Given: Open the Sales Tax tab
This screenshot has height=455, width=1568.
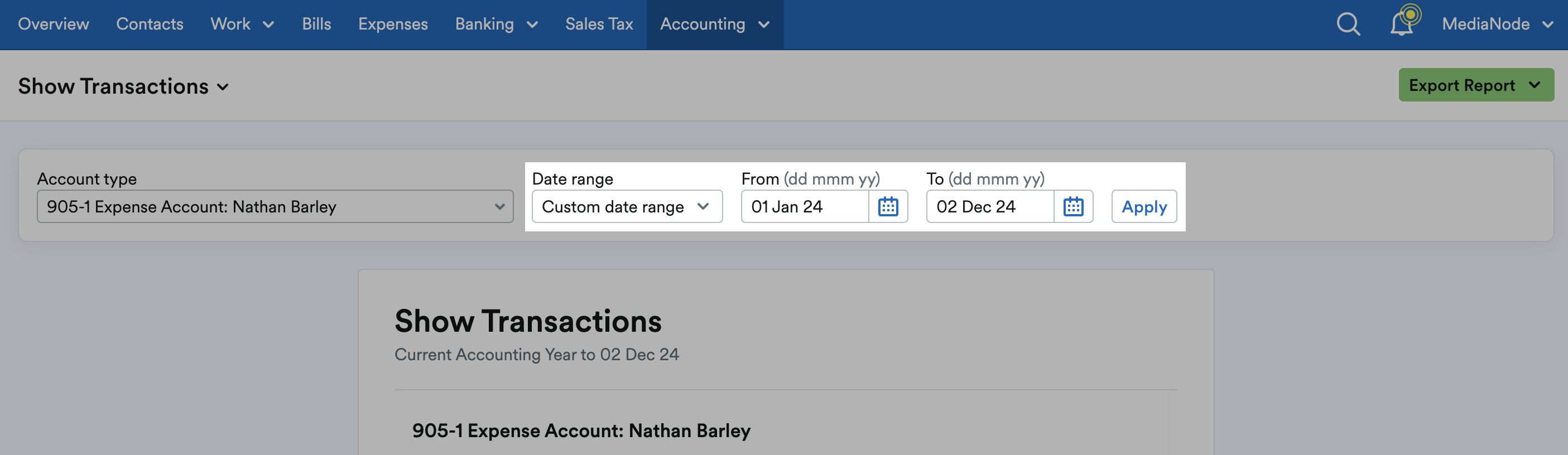Looking at the screenshot, I should coord(599,25).
